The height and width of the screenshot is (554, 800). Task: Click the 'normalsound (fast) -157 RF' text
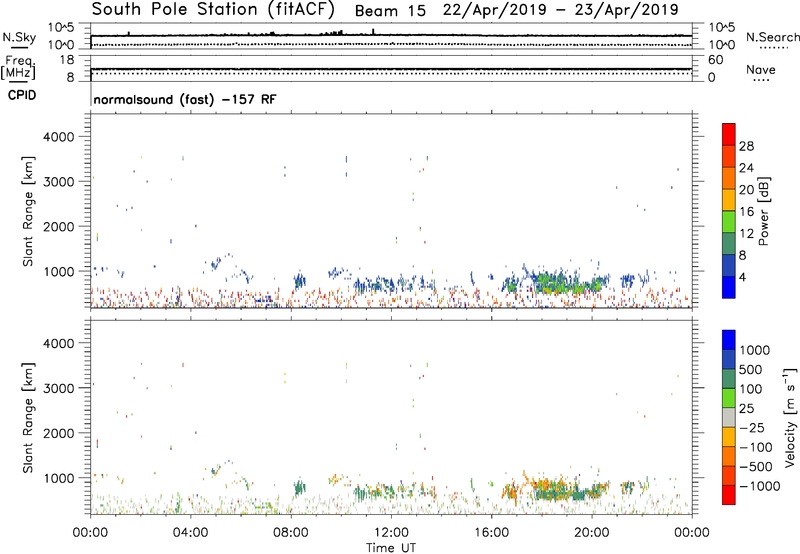[185, 99]
